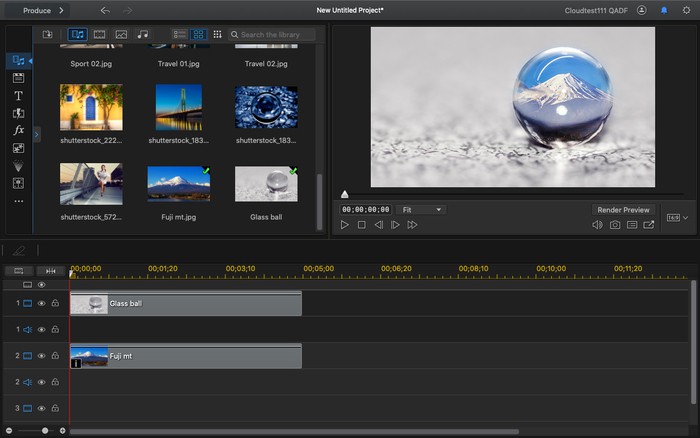Open the Fit zoom dropdown
The image size is (700, 438).
click(x=420, y=210)
